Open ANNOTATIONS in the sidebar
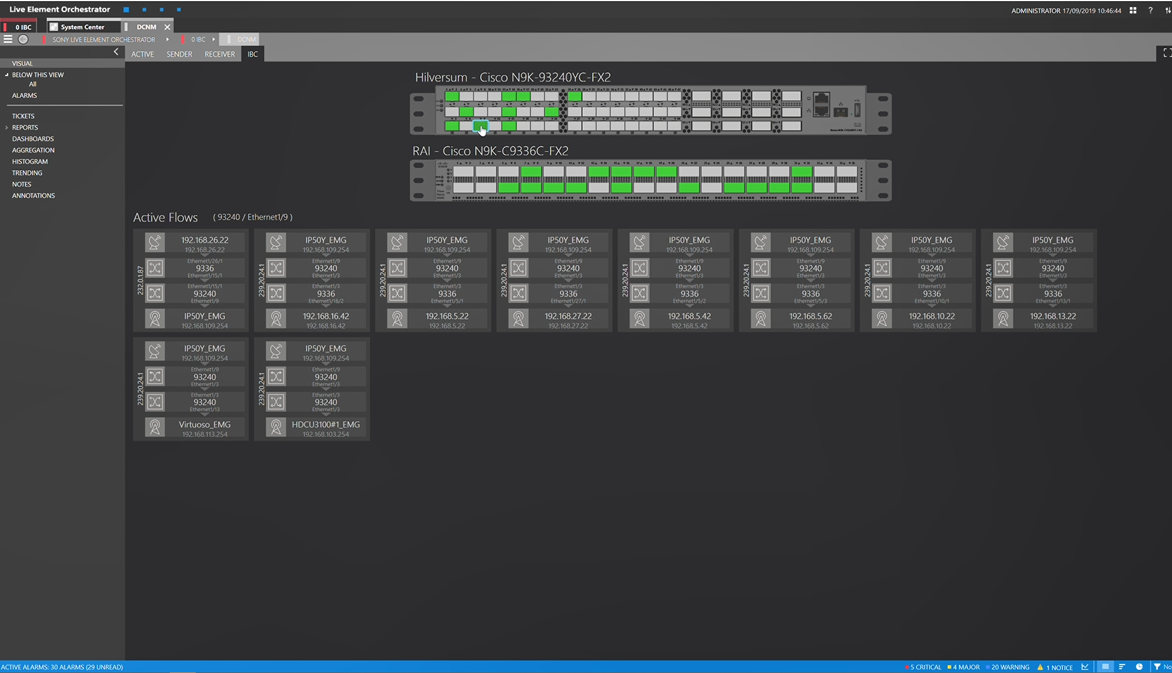1172x673 pixels. [34, 196]
